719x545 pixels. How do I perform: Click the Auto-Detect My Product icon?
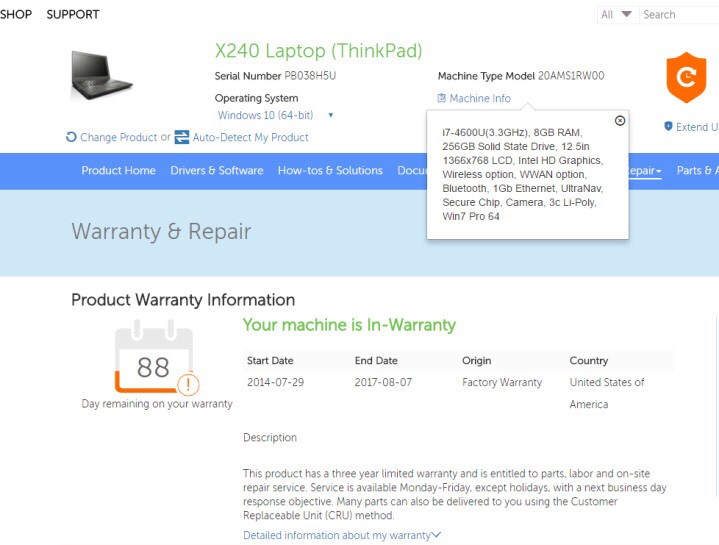tap(182, 138)
